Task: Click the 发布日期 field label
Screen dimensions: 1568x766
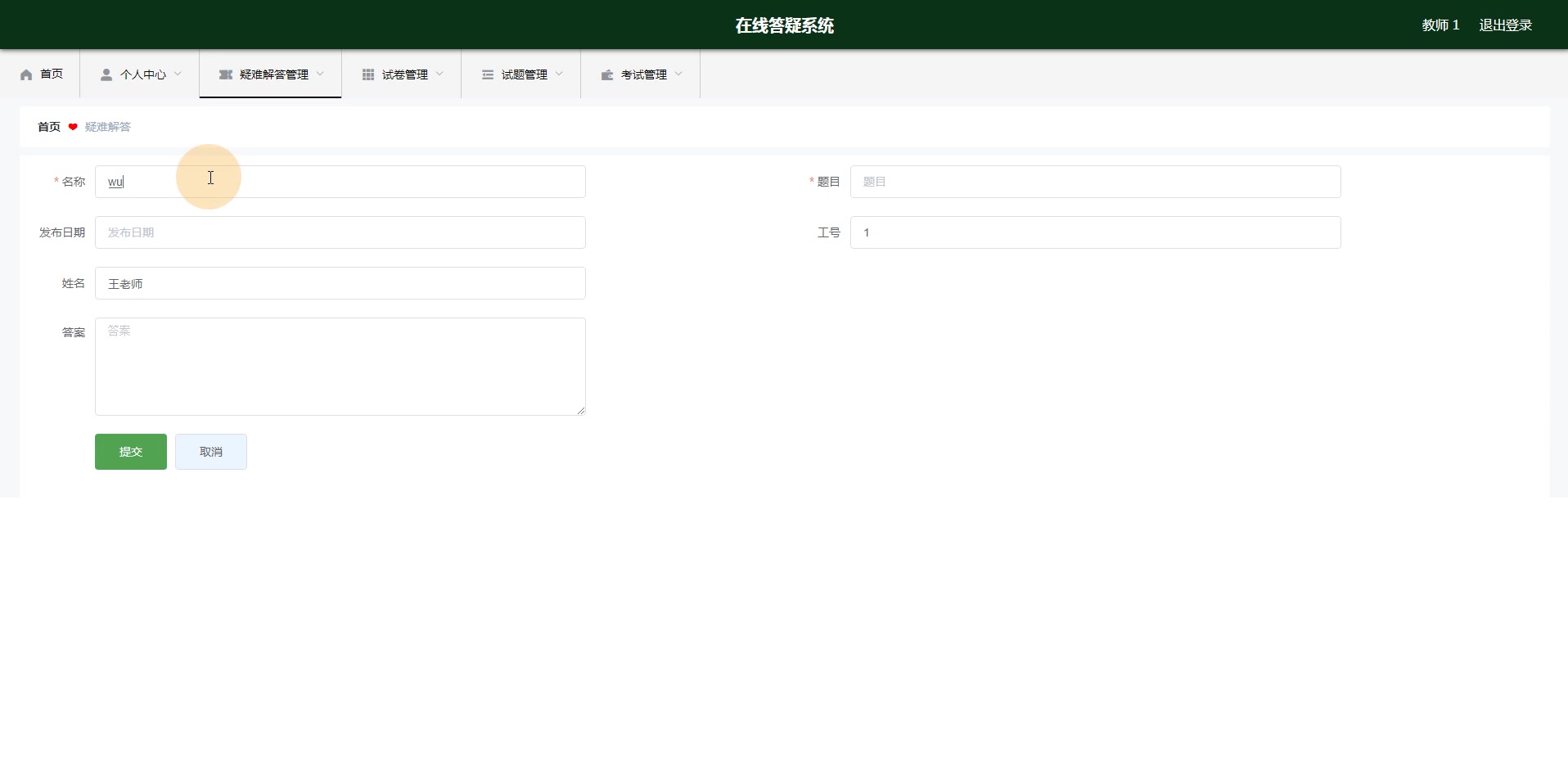Action: pos(62,232)
